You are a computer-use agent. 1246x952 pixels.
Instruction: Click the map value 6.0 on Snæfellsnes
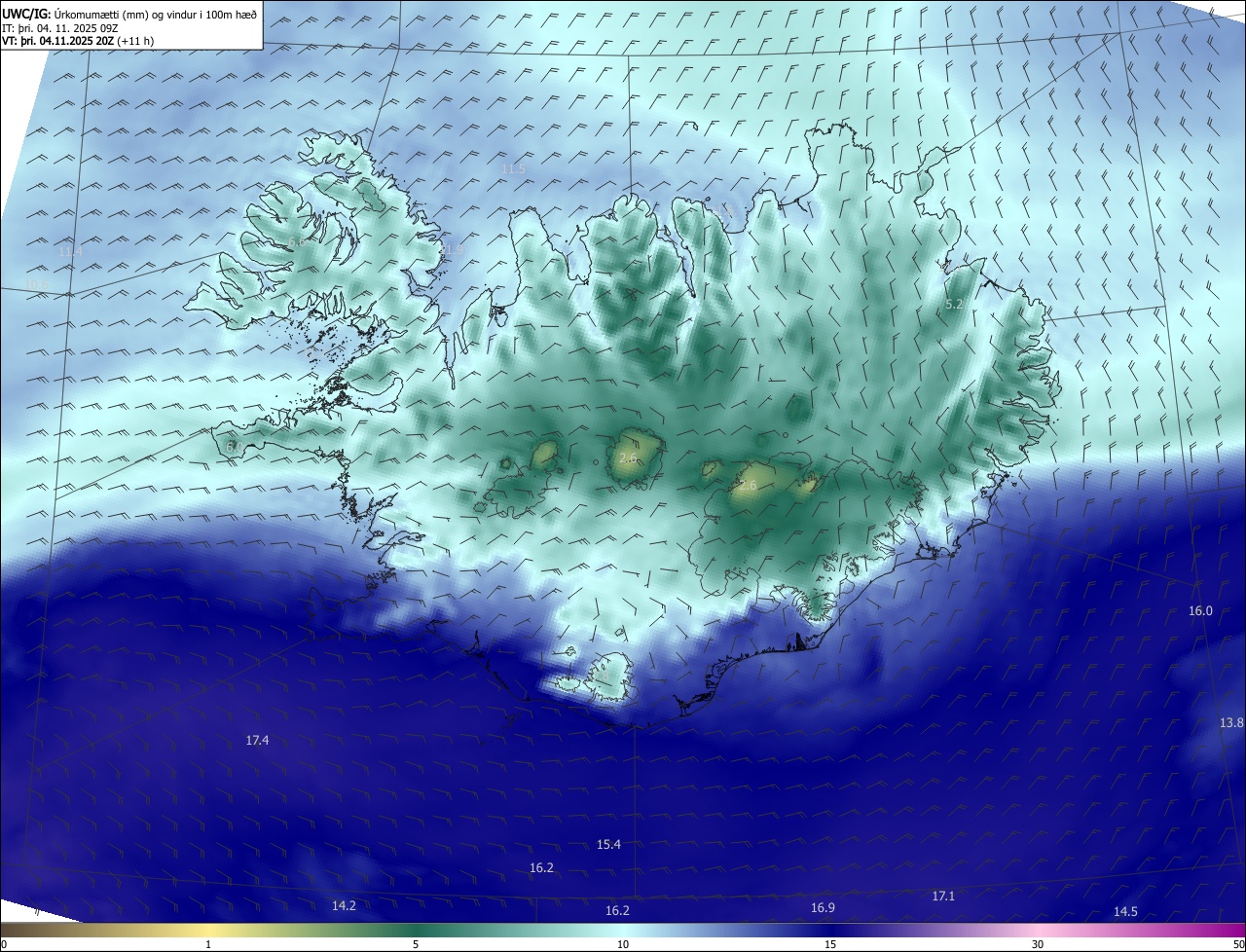click(x=235, y=447)
